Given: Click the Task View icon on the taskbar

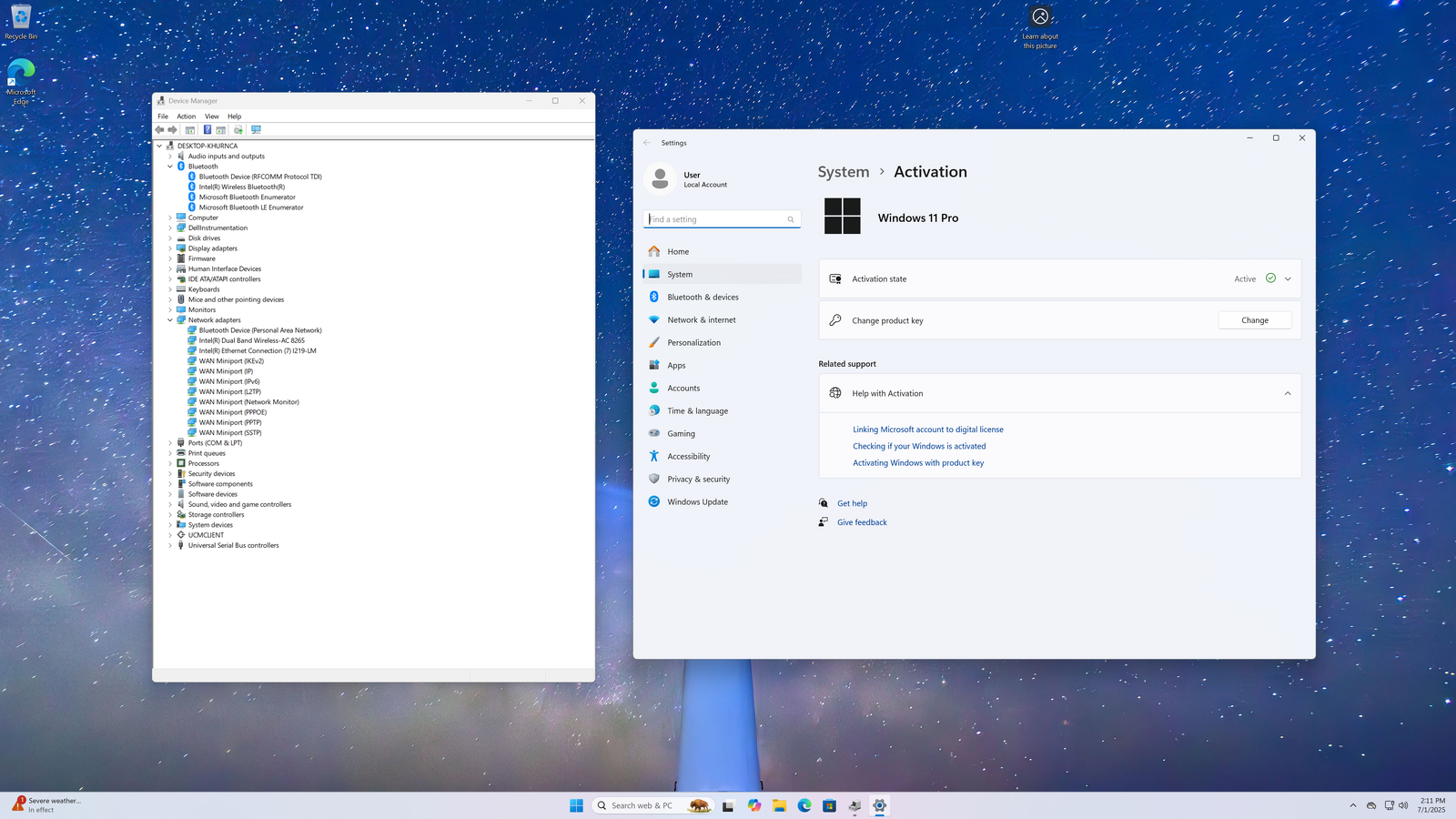Looking at the screenshot, I should [728, 805].
